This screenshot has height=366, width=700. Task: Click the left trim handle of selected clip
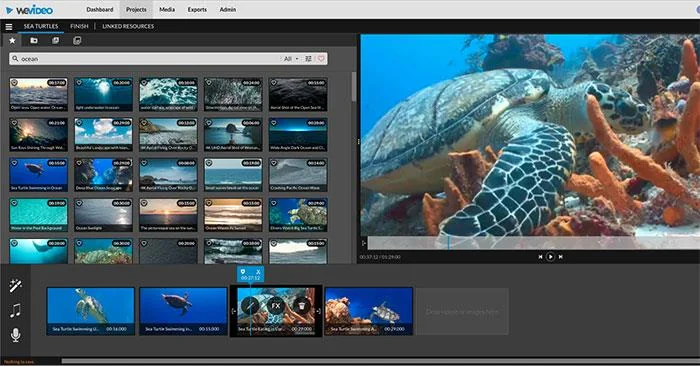coord(233,311)
